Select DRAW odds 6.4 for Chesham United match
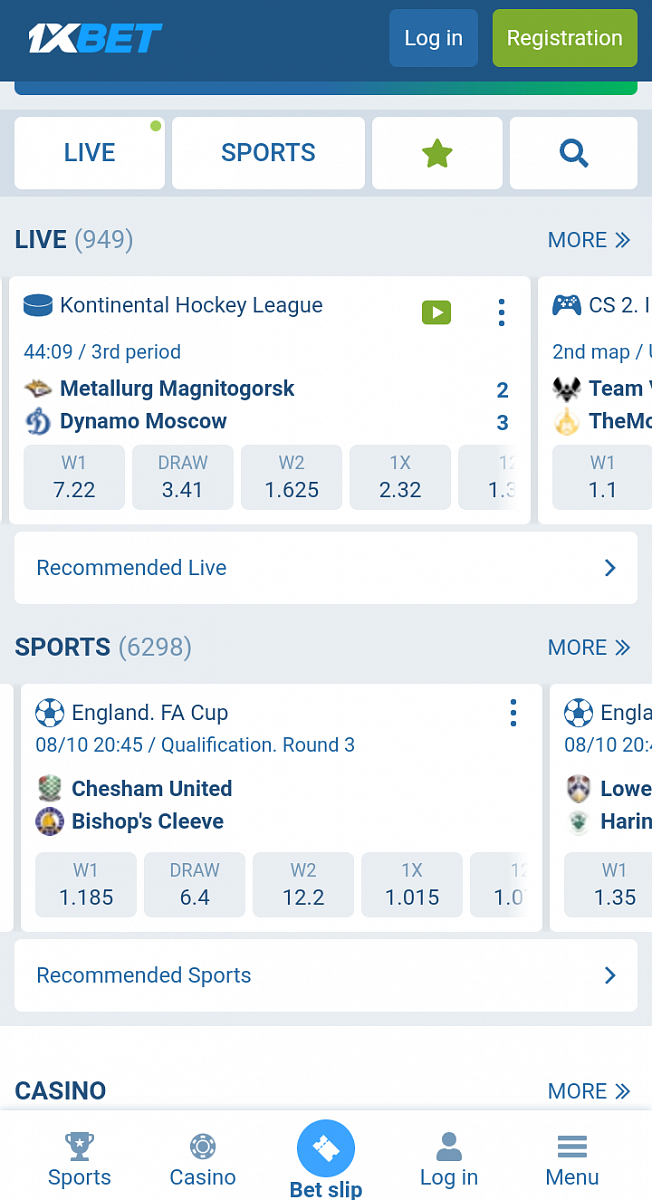The image size is (652, 1200). 195,885
